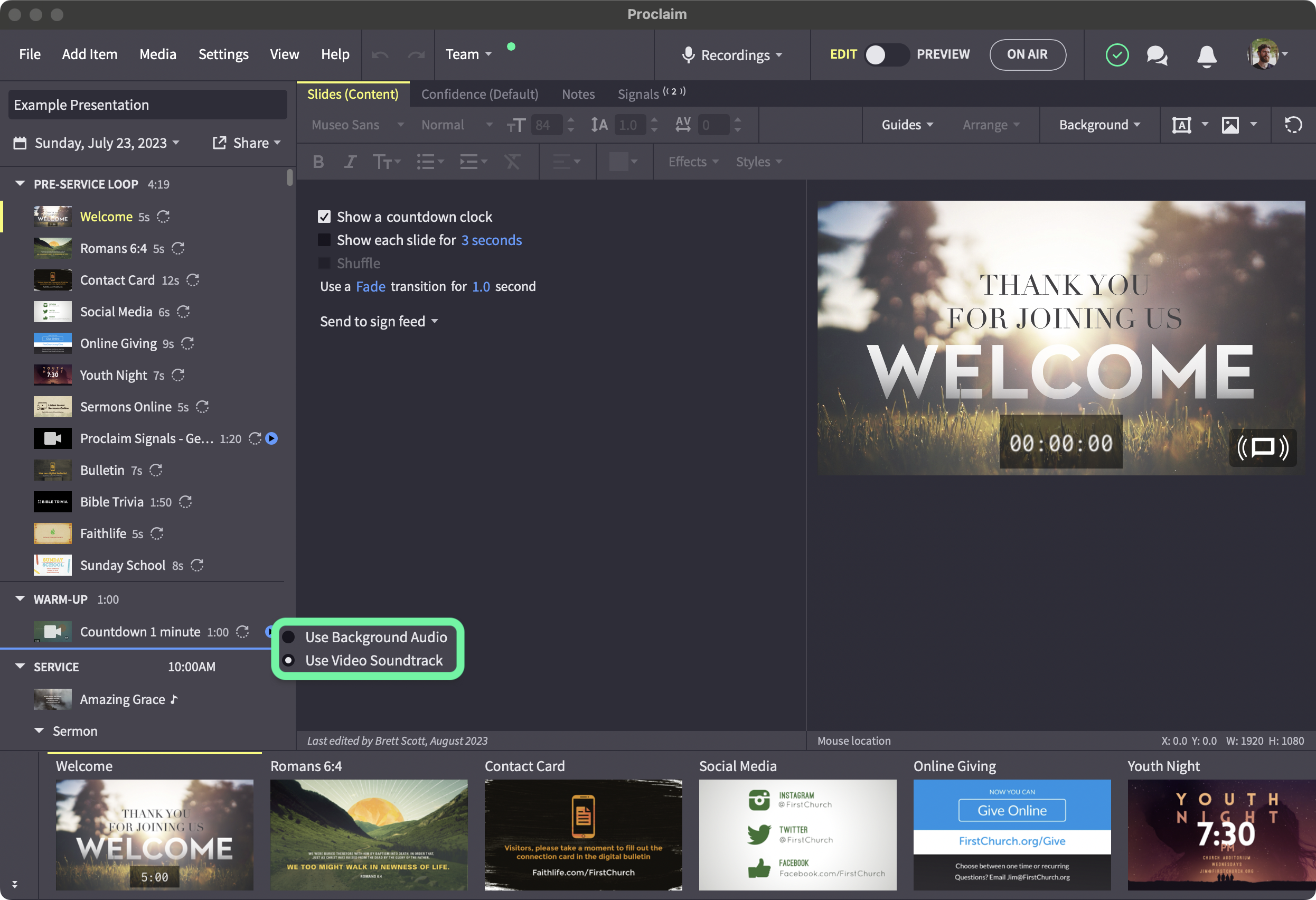Viewport: 1316px width, 900px height.
Task: Open the Background dropdown
Action: click(x=1099, y=125)
